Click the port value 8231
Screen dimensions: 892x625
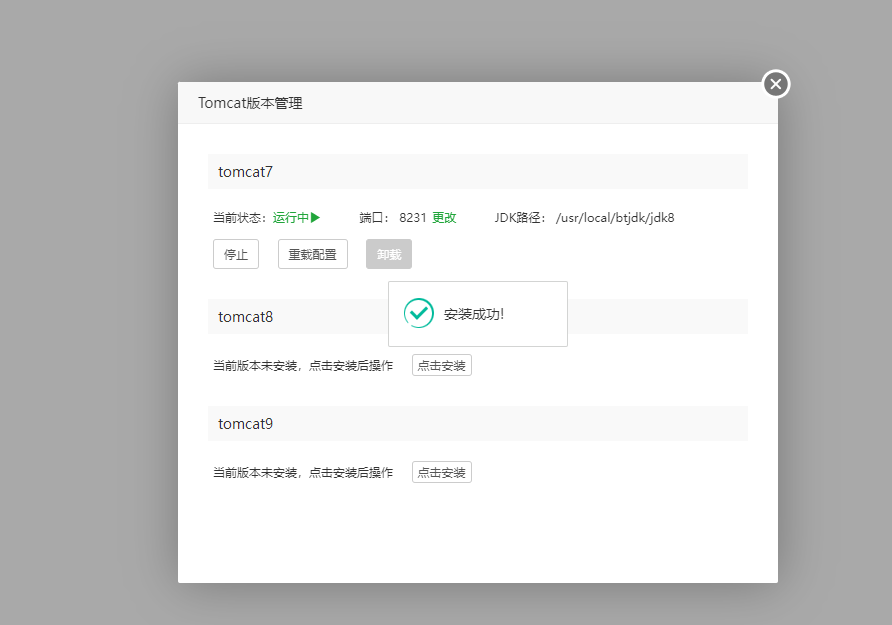413,218
